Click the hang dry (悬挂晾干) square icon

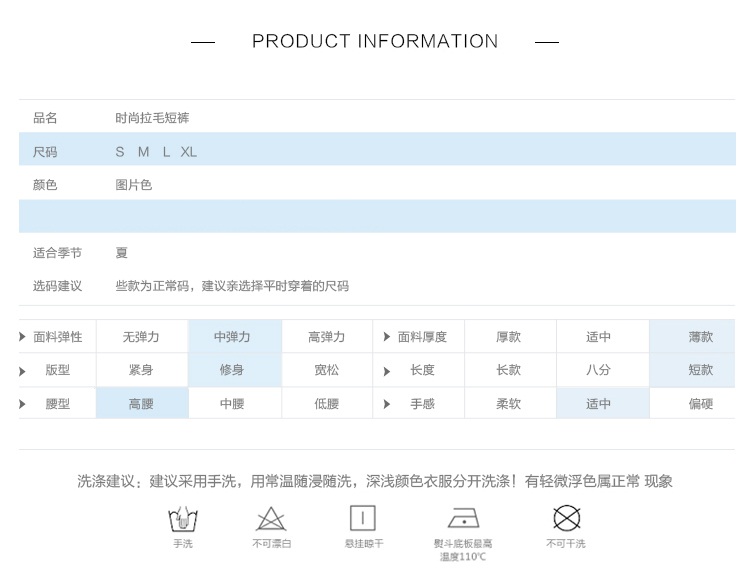(x=363, y=518)
